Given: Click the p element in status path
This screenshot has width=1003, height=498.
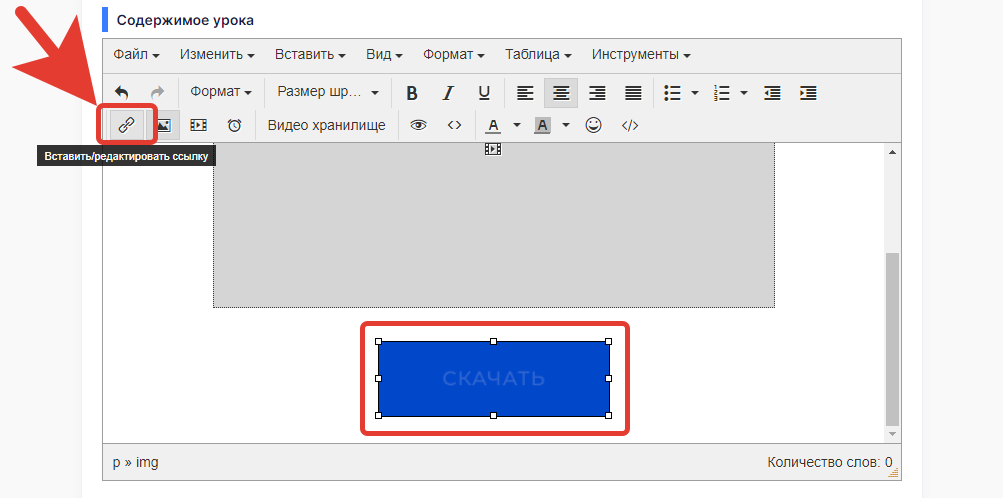Looking at the screenshot, I should pos(116,463).
